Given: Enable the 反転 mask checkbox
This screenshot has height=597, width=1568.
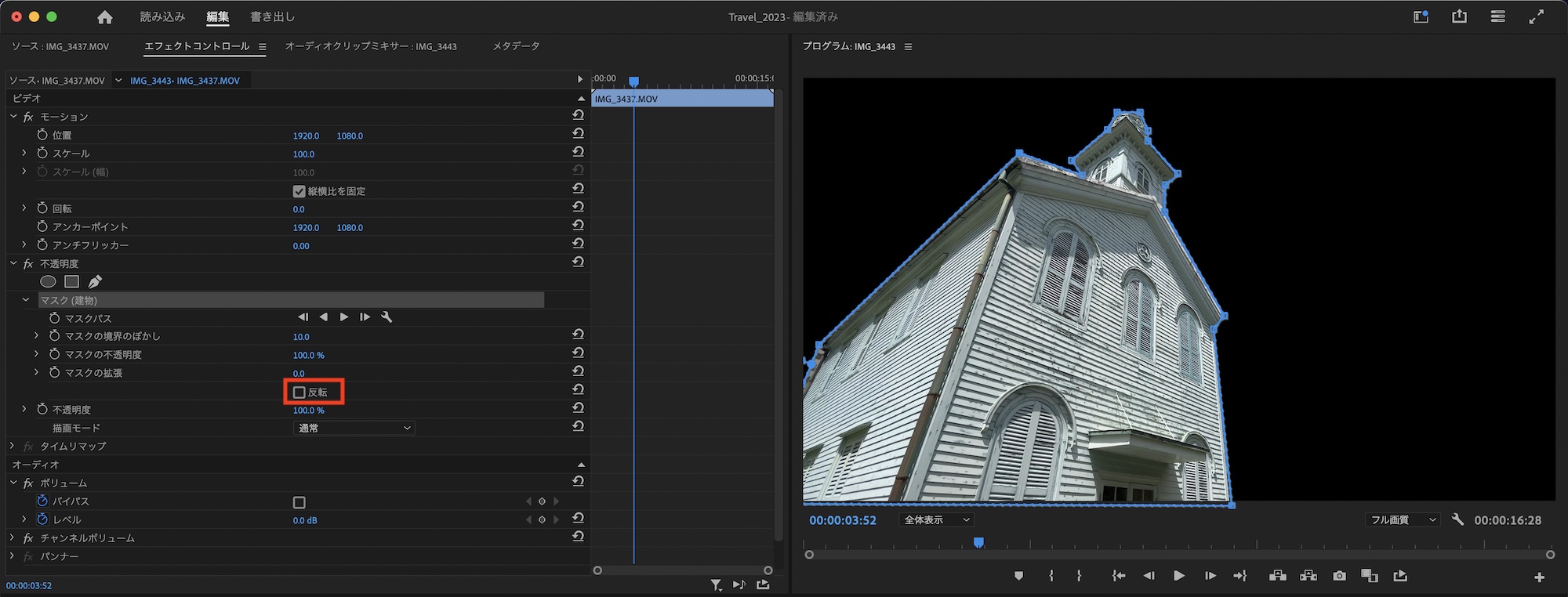Looking at the screenshot, I should point(299,392).
